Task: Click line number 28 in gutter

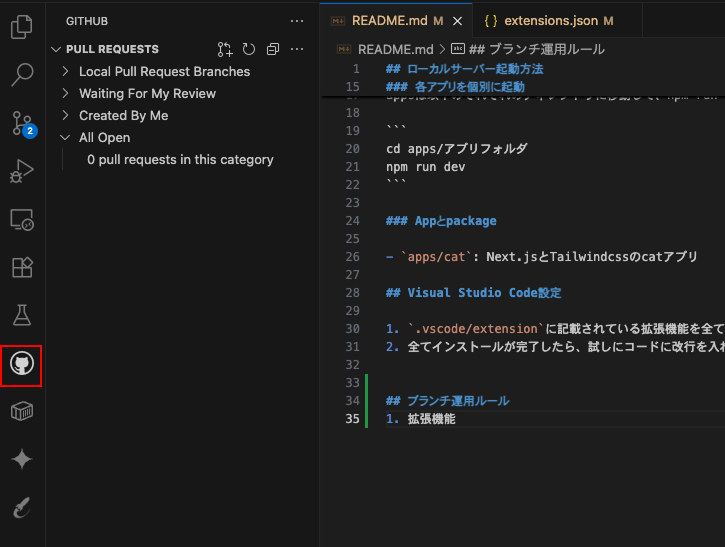Action: (x=352, y=293)
